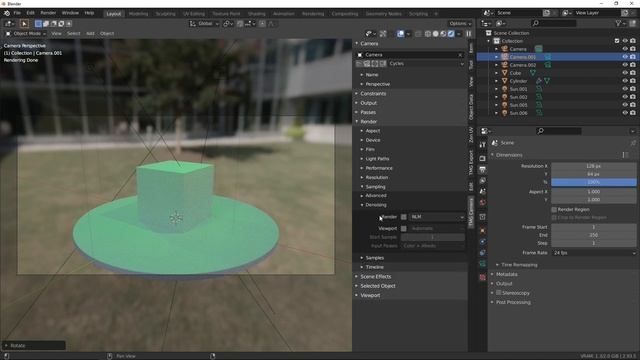The width and height of the screenshot is (640, 360).
Task: Open the Window menu
Action: point(70,13)
